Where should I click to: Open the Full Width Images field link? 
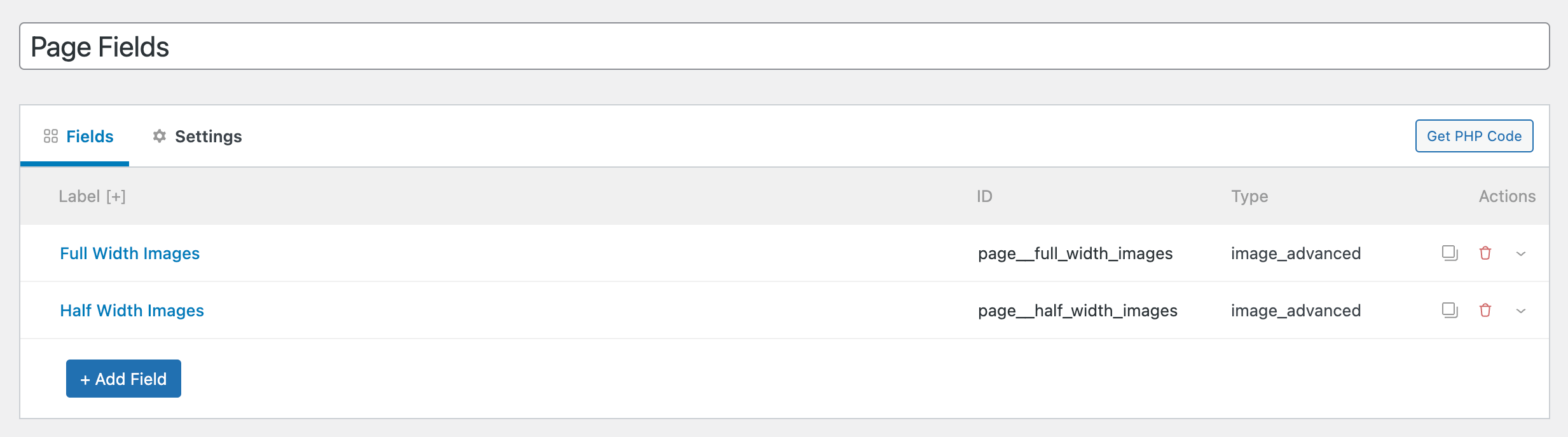(130, 253)
